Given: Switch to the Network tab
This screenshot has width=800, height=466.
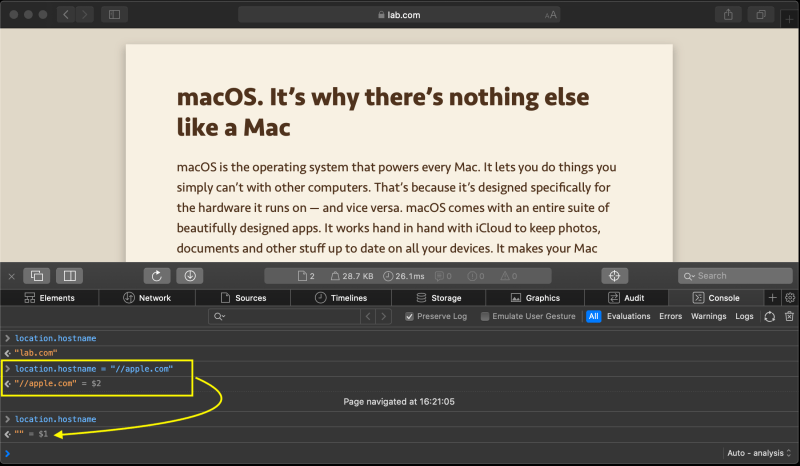Looking at the screenshot, I should click(x=147, y=298).
